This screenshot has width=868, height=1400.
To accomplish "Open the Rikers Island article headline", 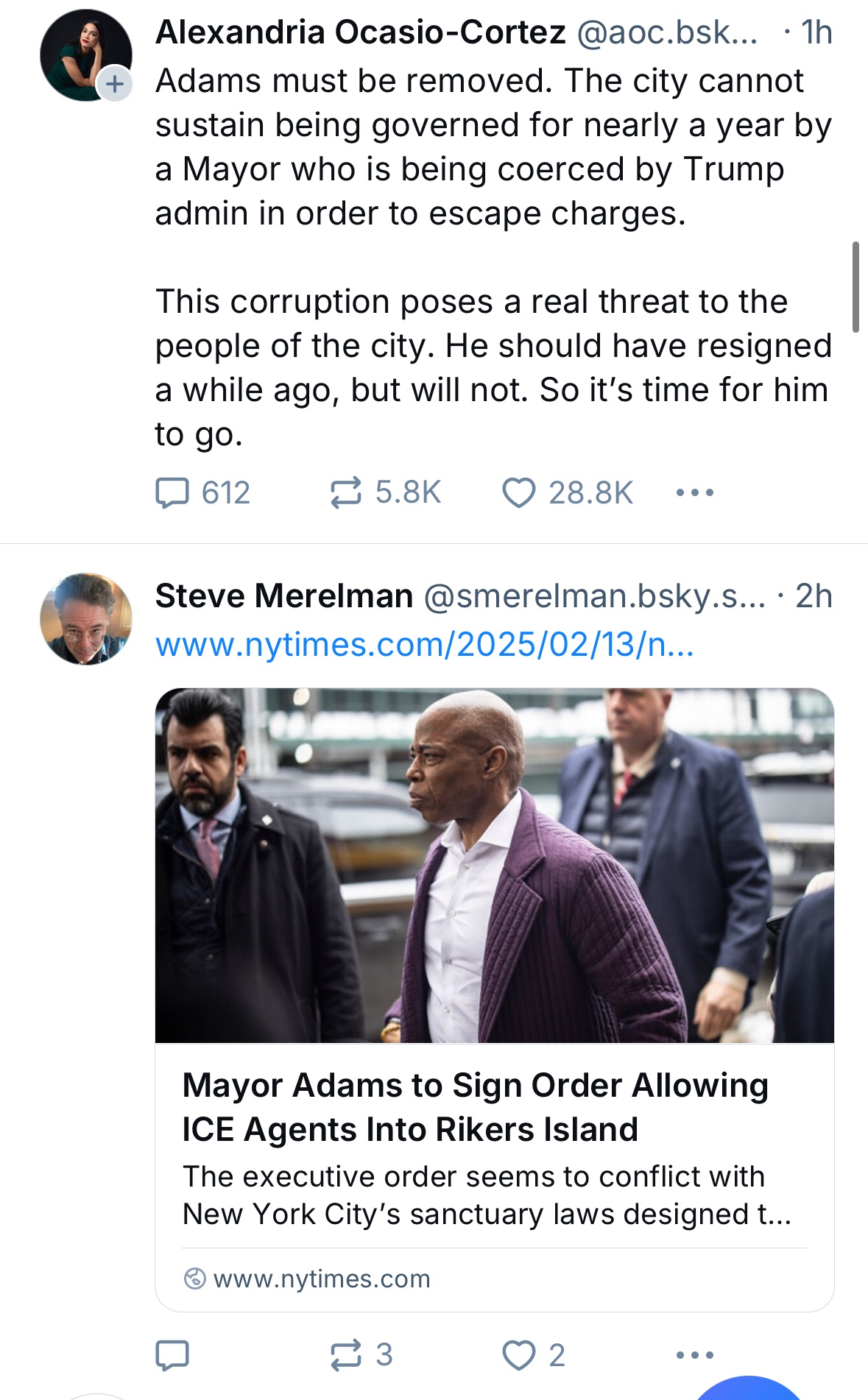I will pos(475,1107).
